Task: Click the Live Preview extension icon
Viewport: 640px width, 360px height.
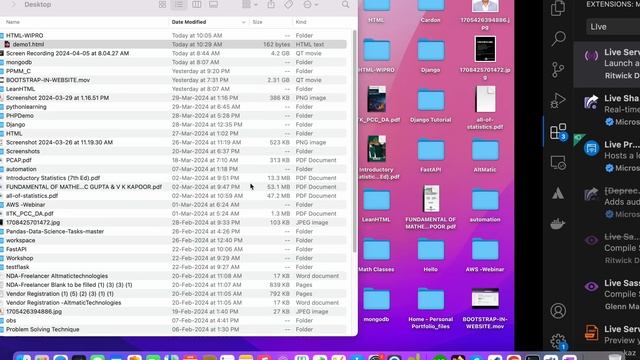Action: click(x=591, y=148)
